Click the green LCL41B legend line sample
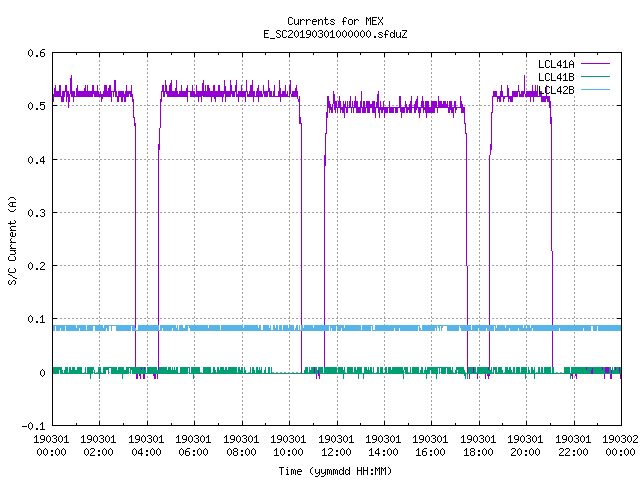 pyautogui.click(x=595, y=77)
